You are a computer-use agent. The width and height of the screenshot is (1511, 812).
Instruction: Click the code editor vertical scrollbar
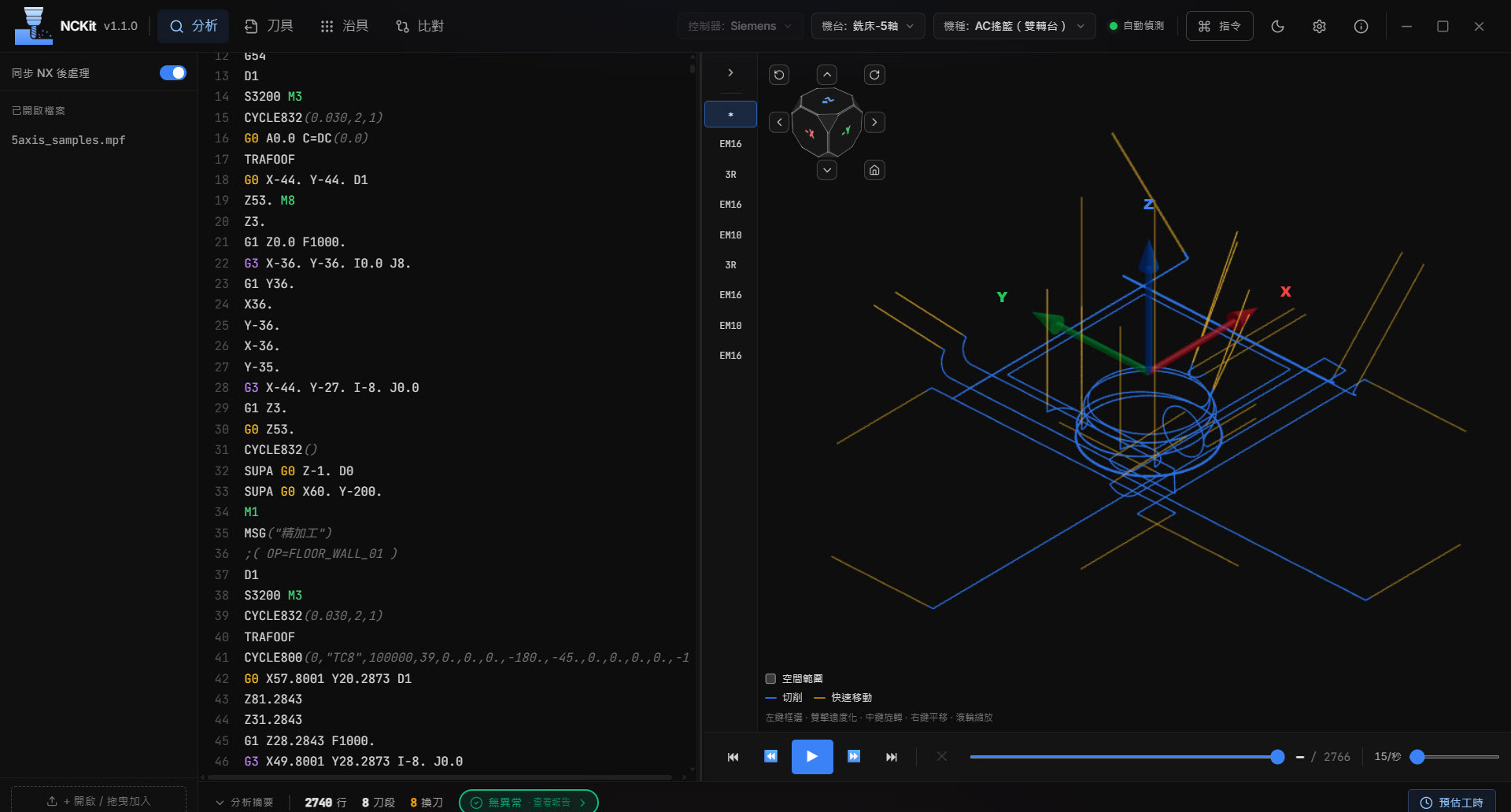[x=693, y=68]
